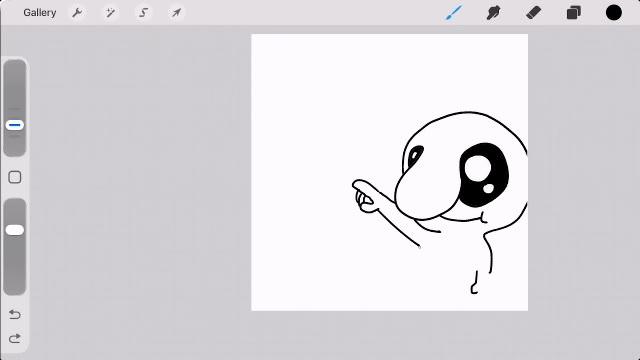Click the pointing hand drawing on canvas
The image size is (640, 360).
coord(367,196)
